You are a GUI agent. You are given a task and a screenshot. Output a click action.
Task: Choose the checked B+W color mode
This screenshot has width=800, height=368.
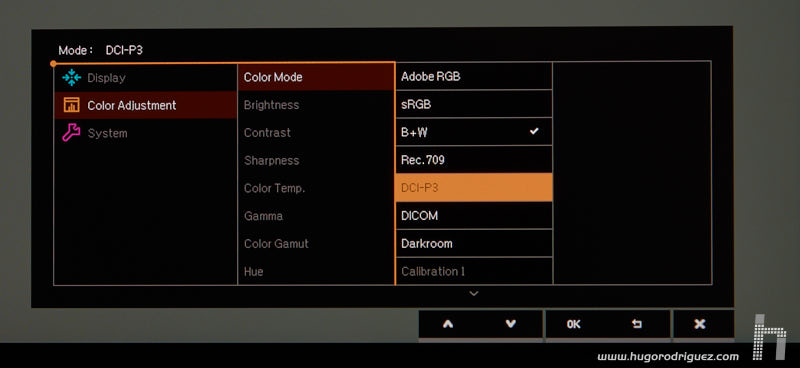pos(473,132)
